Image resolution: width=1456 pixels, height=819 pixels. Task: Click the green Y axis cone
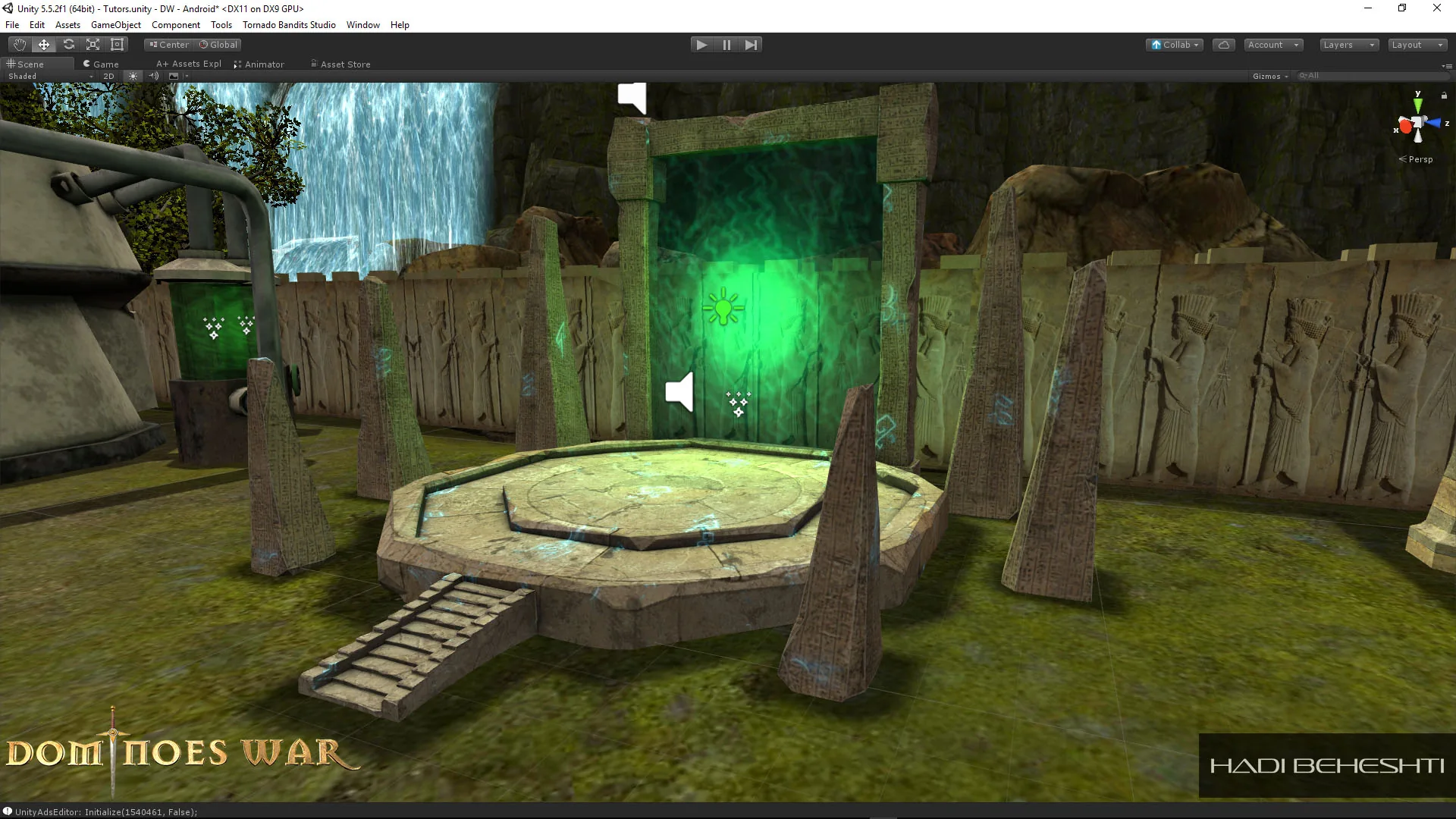point(1417,104)
